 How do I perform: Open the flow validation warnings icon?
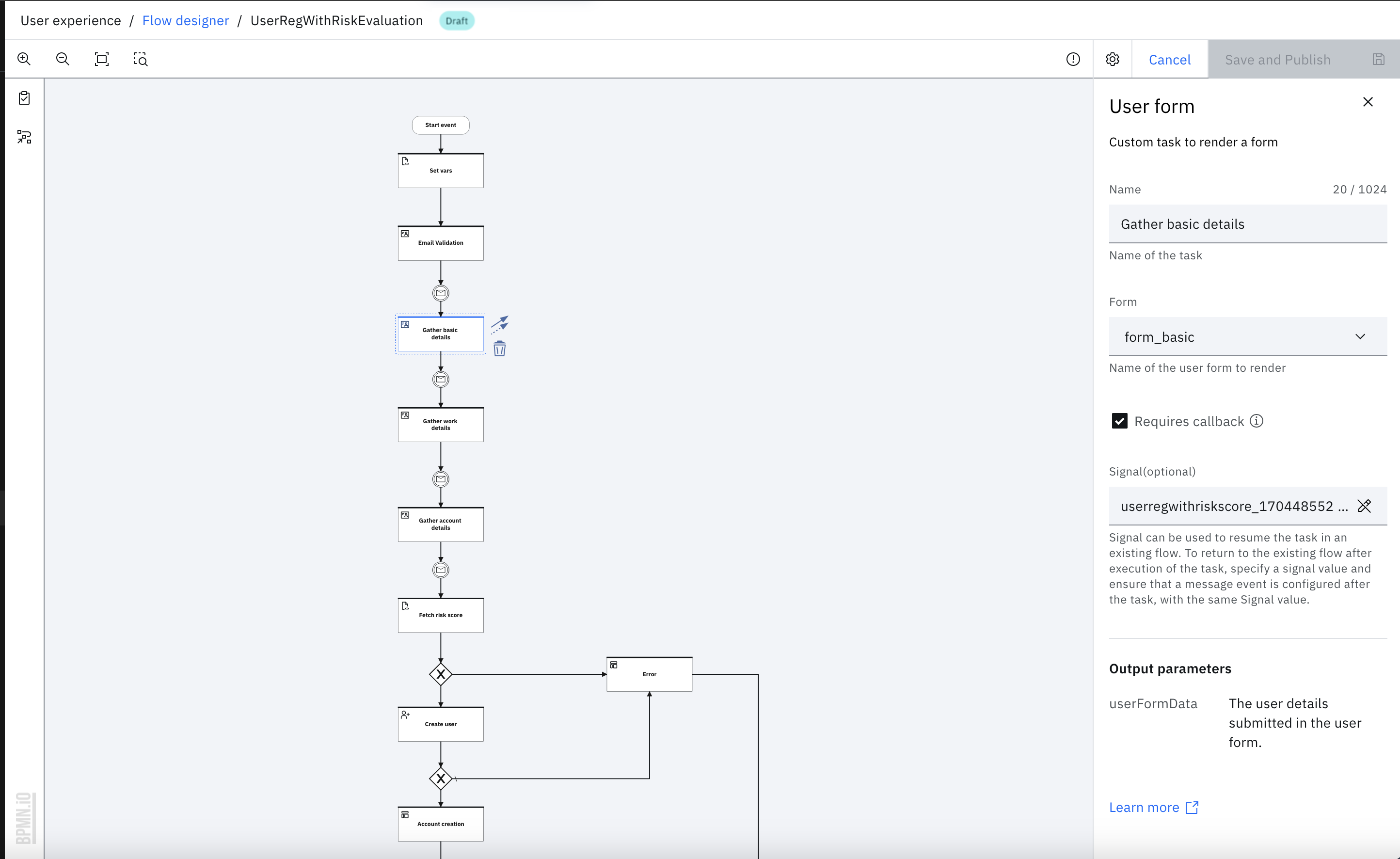pos(1073,59)
